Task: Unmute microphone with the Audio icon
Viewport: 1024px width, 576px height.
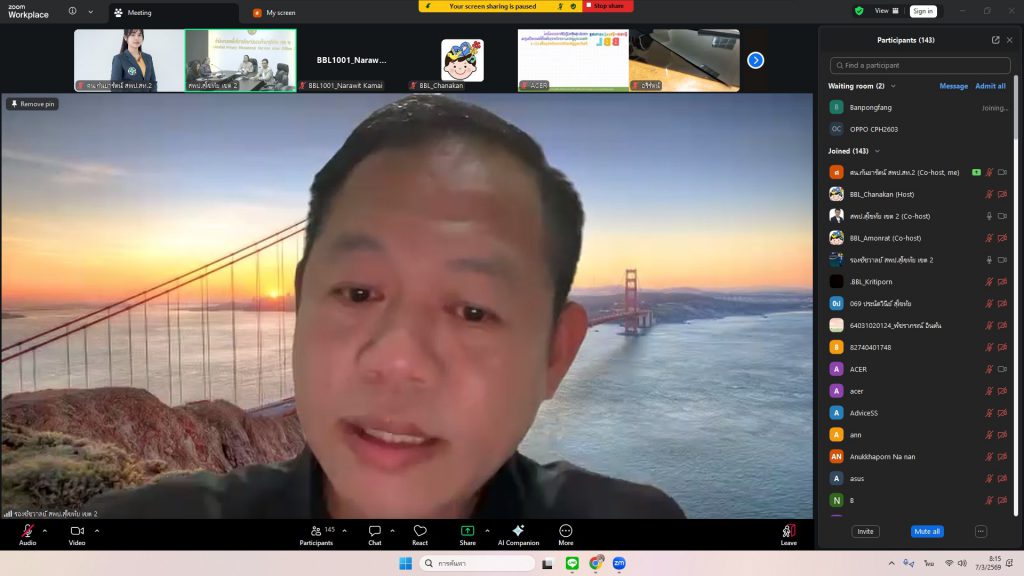Action: click(27, 531)
